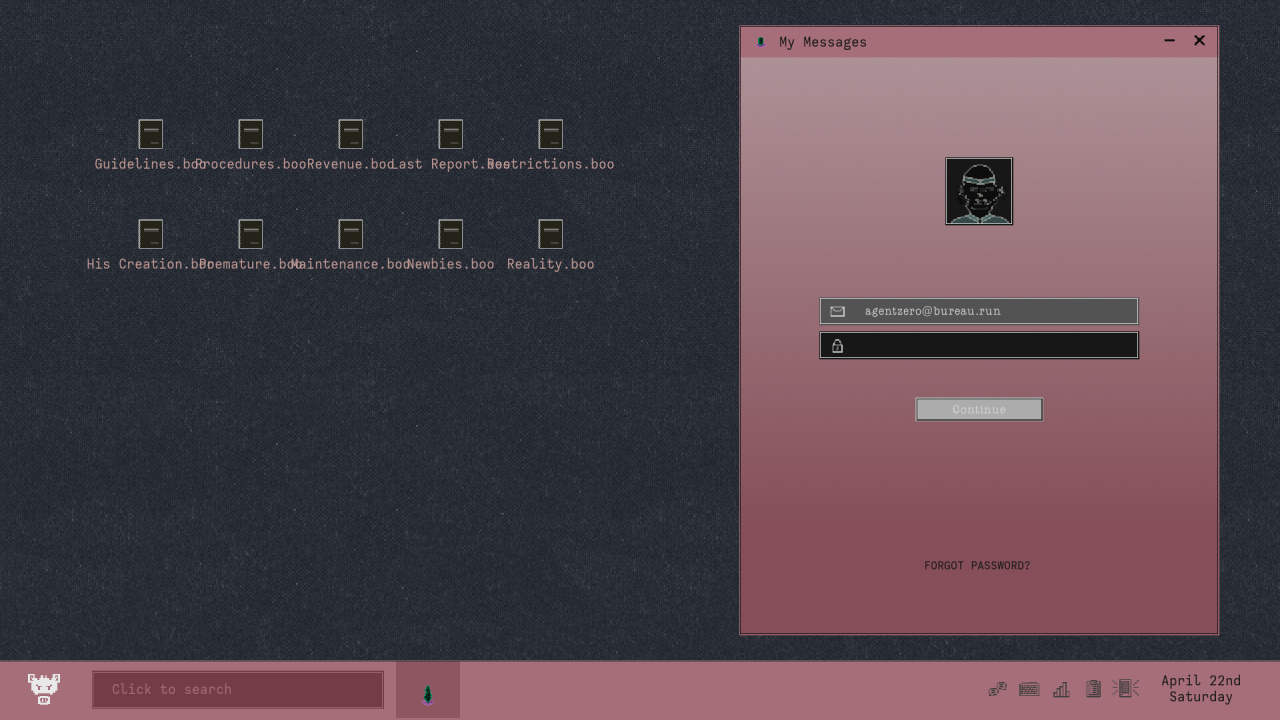Open the Last Report.boo file
The width and height of the screenshot is (1280, 720).
click(x=450, y=134)
